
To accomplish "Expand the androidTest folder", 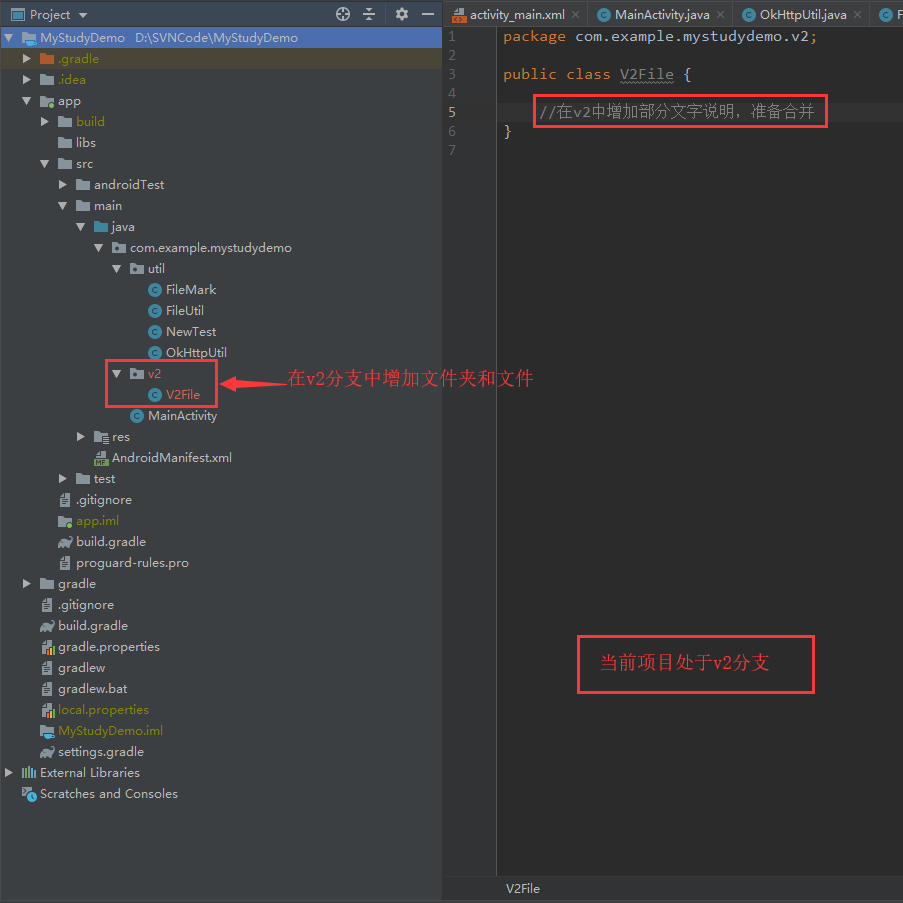I will [63, 184].
